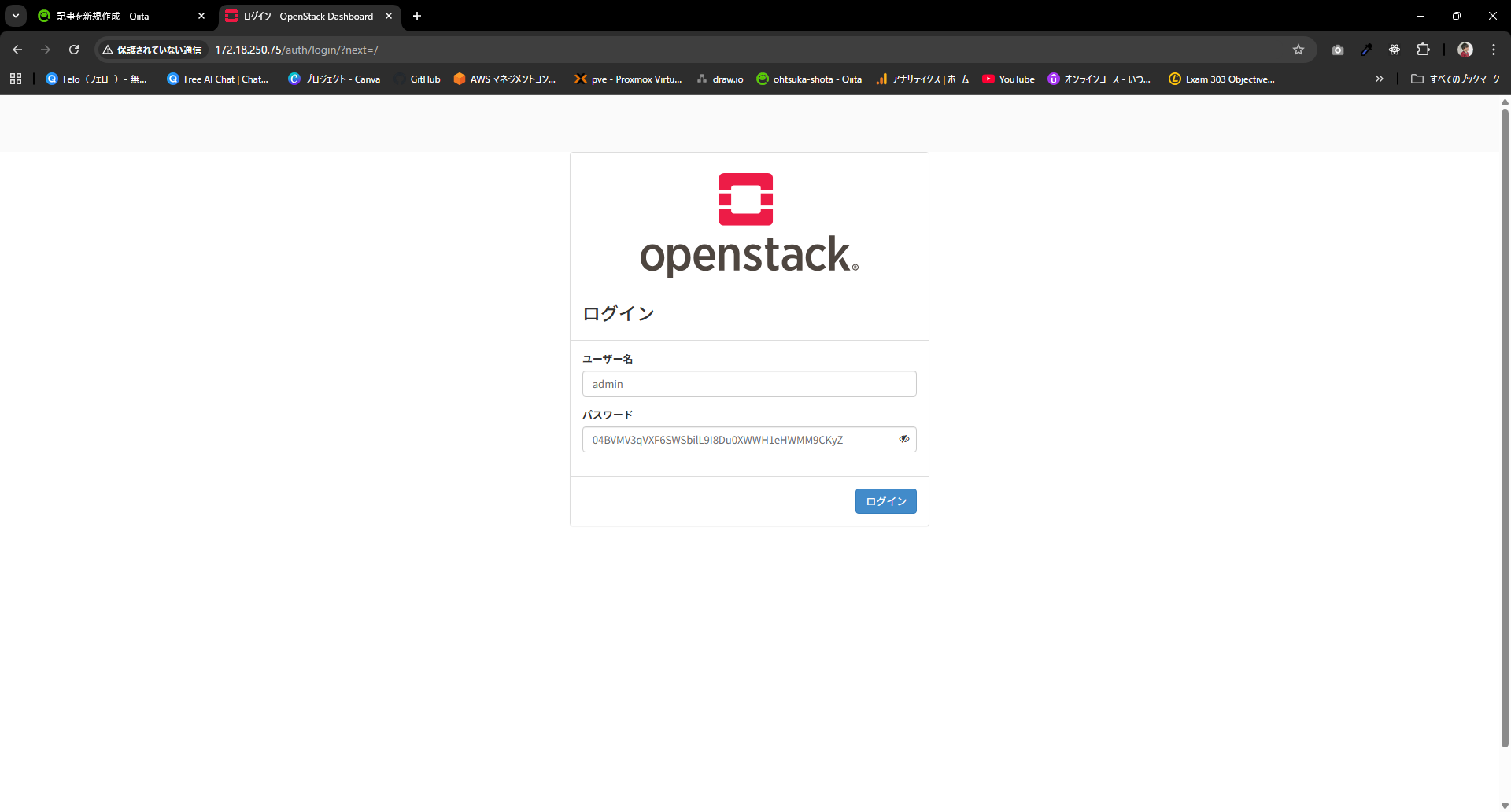Image resolution: width=1511 pixels, height=812 pixels.
Task: Open the Chrome three-dot menu
Action: [x=1494, y=50]
